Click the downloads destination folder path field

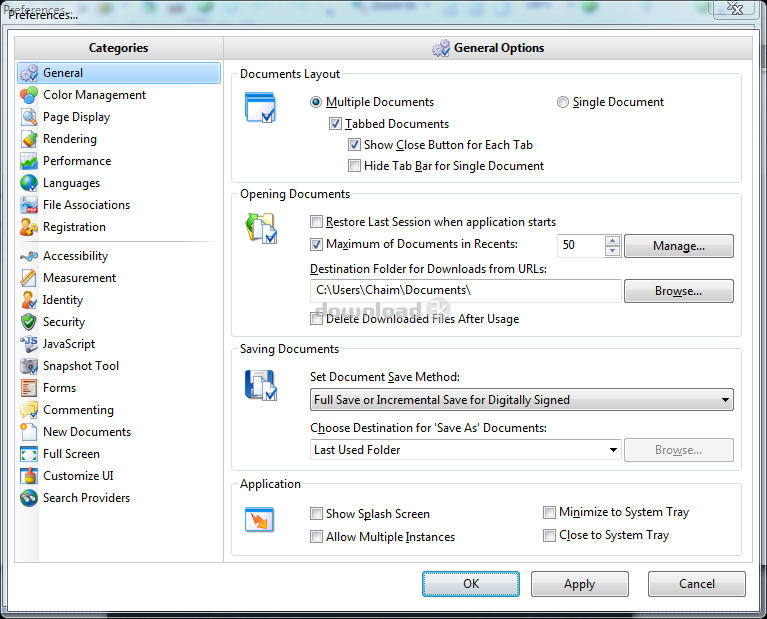[x=465, y=290]
